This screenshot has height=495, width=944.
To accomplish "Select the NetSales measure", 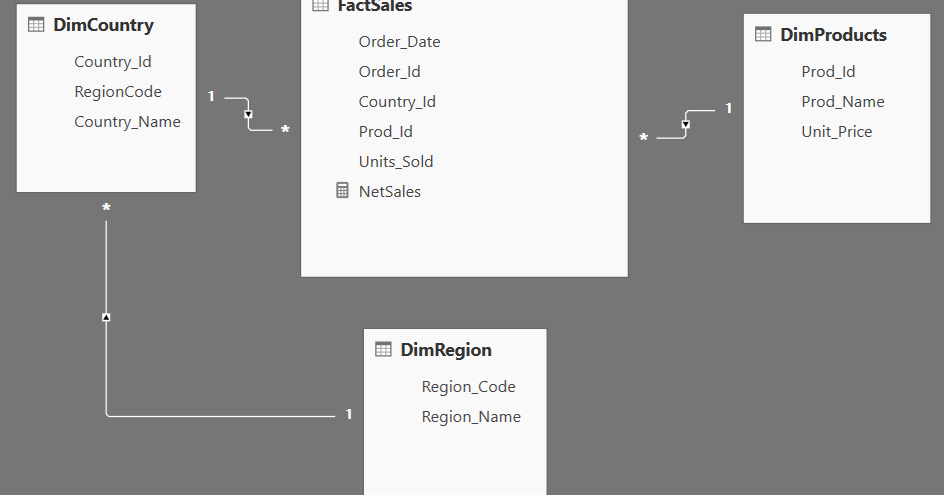I will coord(390,191).
